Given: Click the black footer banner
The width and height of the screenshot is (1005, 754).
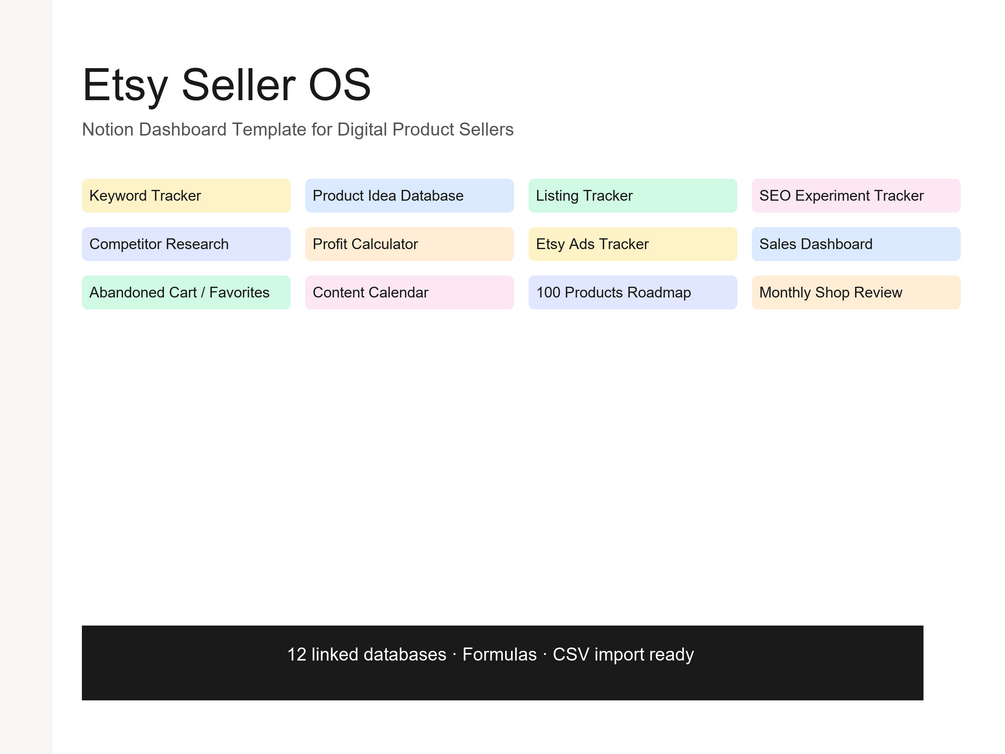Looking at the screenshot, I should (502, 662).
